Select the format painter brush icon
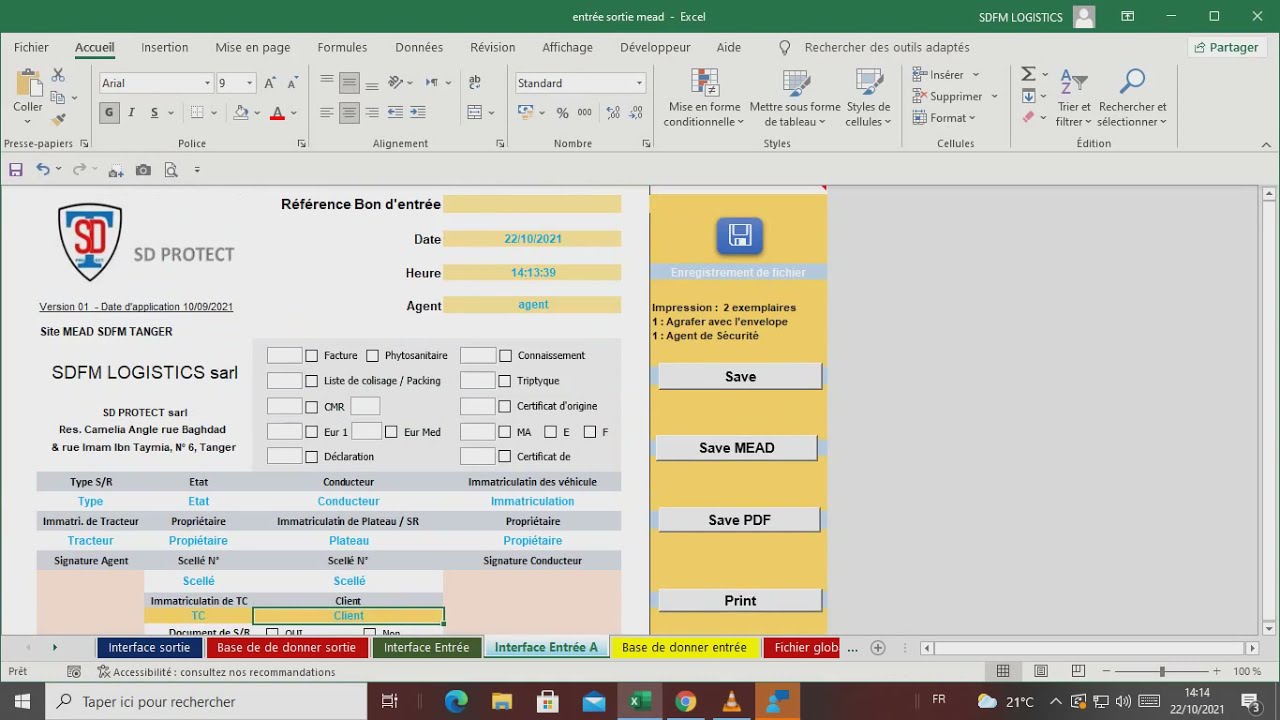The width and height of the screenshot is (1280, 720). 58,119
